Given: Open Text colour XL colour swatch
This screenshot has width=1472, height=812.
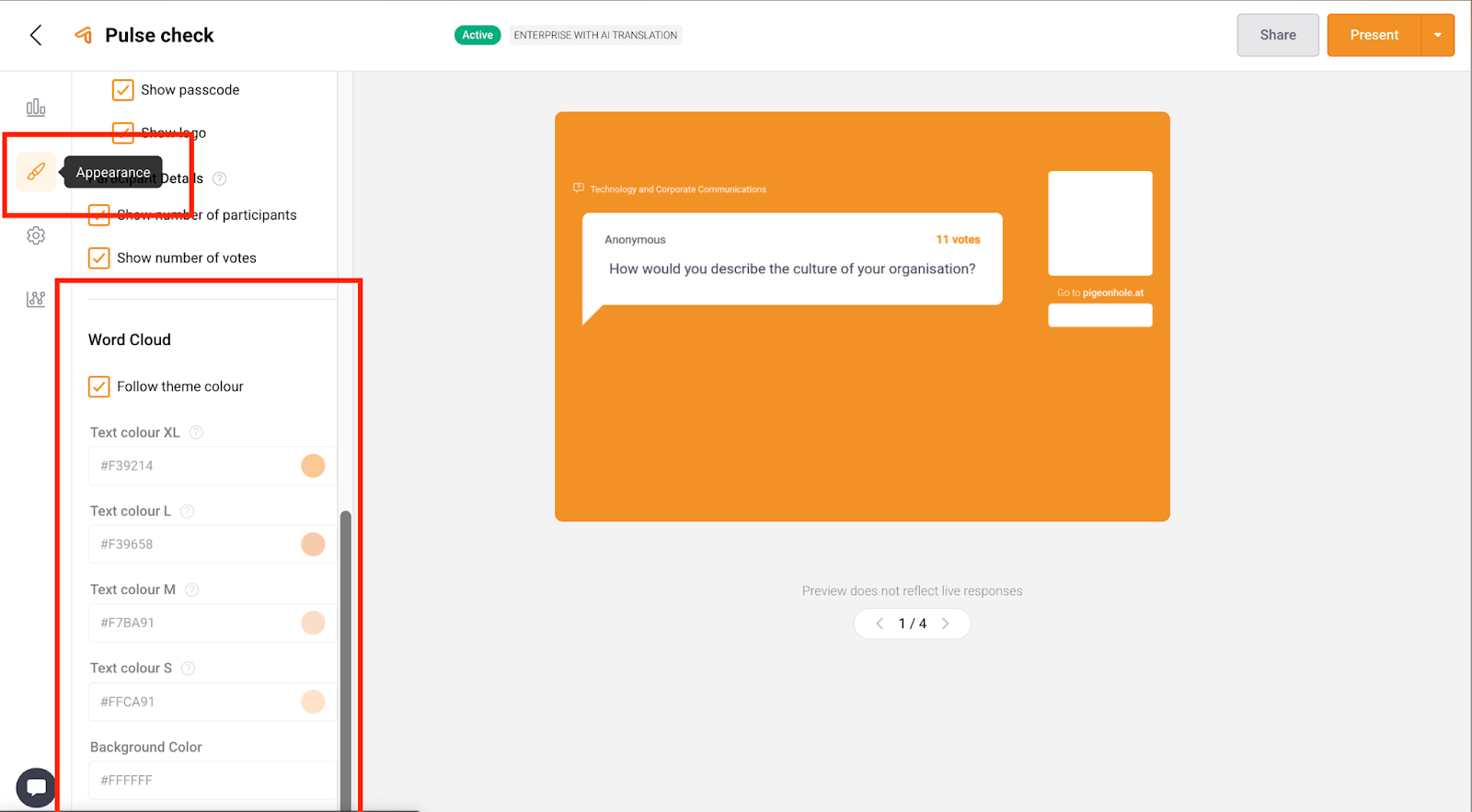Looking at the screenshot, I should click(x=313, y=466).
